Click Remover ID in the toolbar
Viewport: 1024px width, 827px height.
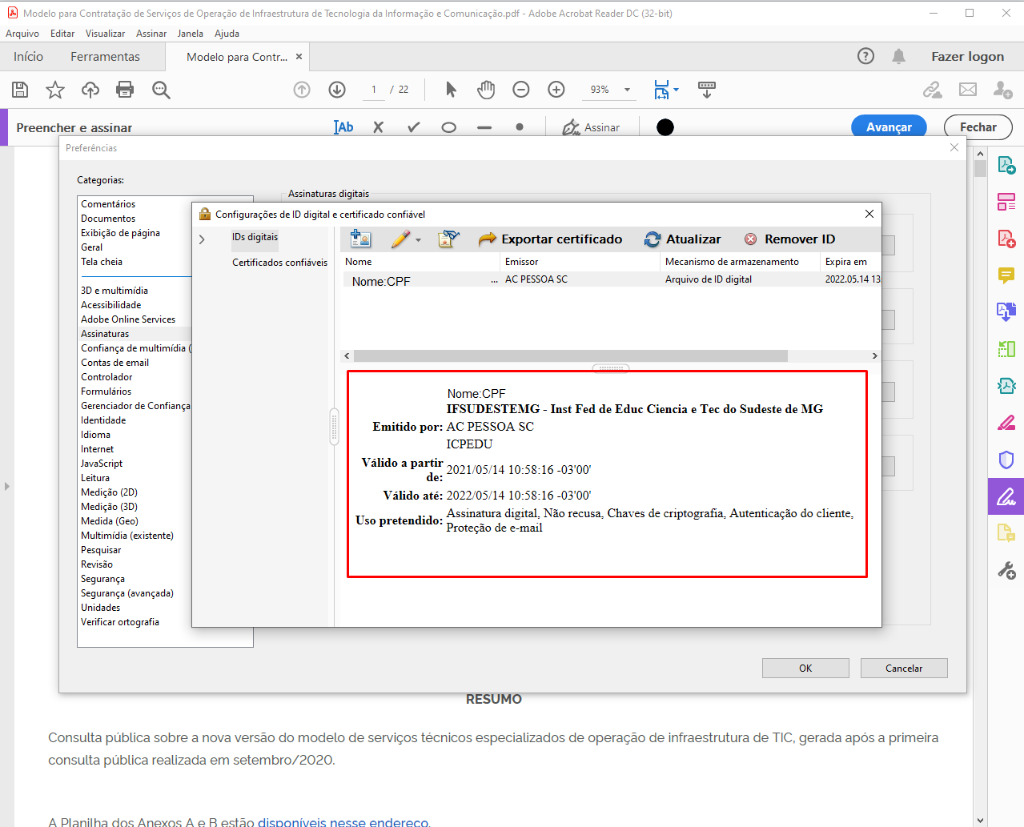[x=789, y=239]
